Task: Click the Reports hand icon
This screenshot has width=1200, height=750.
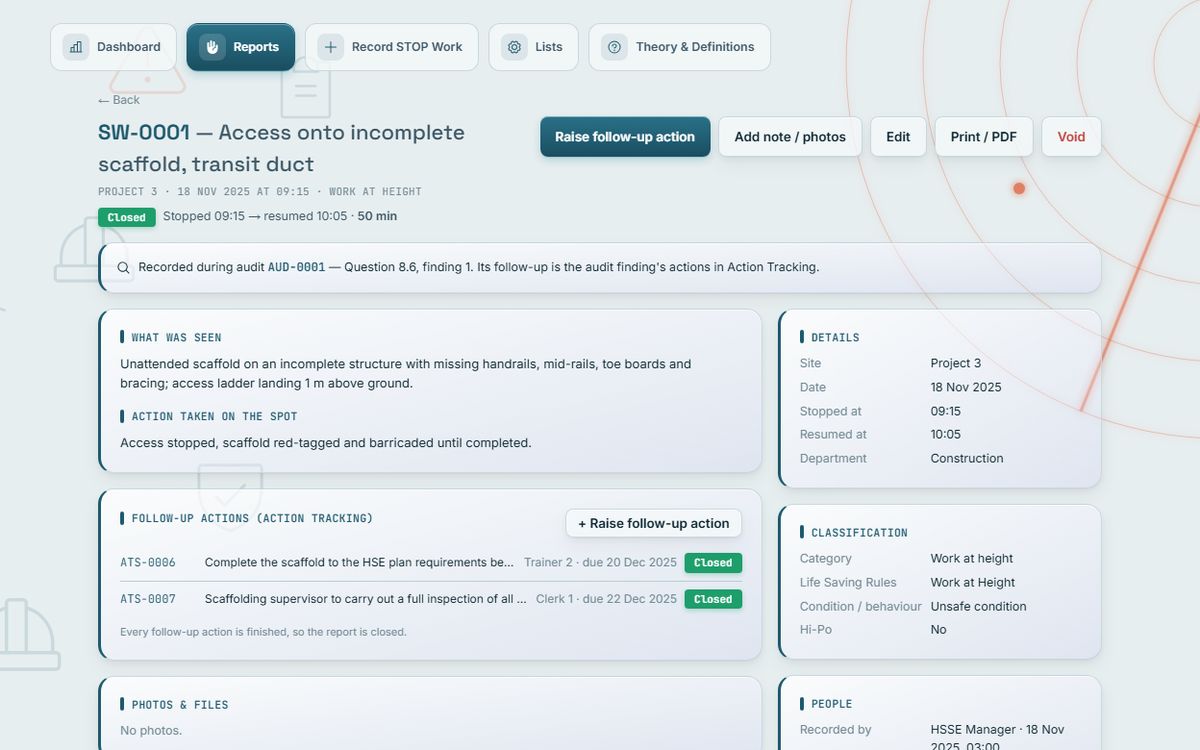Action: pyautogui.click(x=212, y=47)
